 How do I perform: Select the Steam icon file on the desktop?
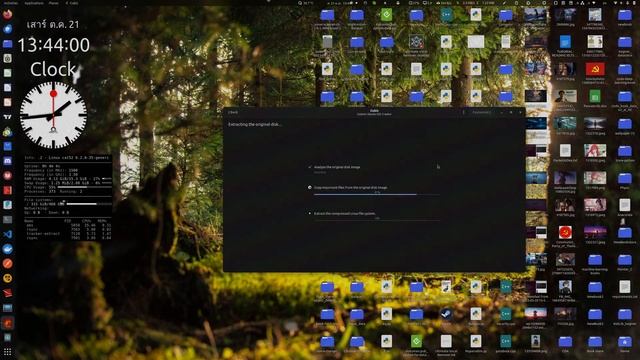[x=446, y=314]
